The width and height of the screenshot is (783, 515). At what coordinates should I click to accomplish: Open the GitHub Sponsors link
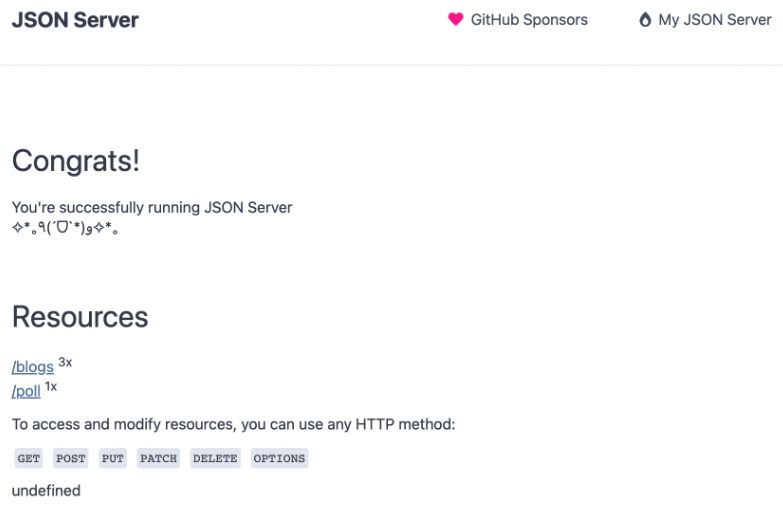tap(529, 19)
